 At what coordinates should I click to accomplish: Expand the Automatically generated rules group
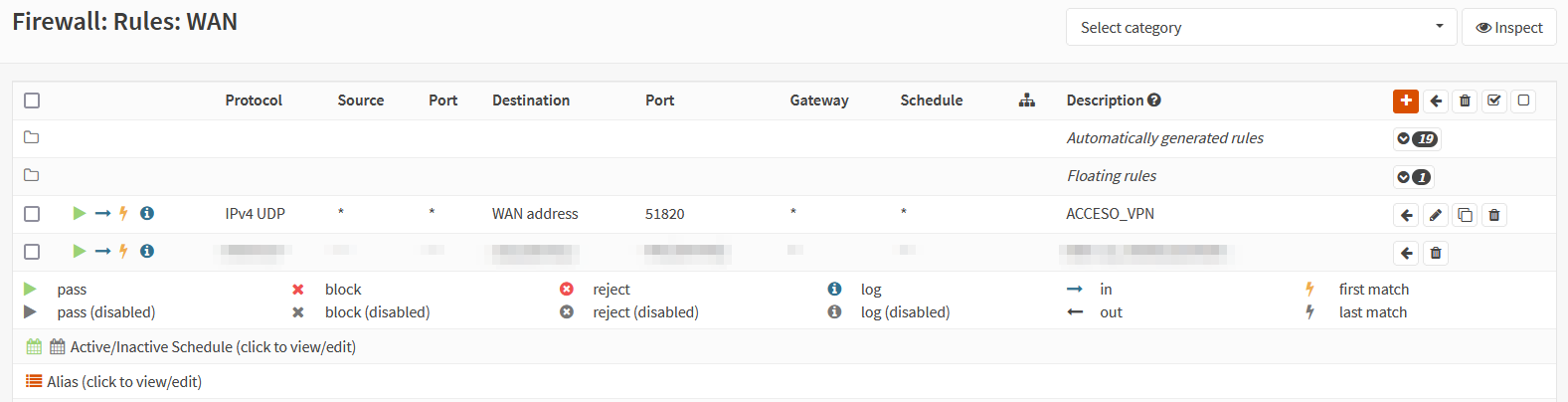pyautogui.click(x=1417, y=138)
